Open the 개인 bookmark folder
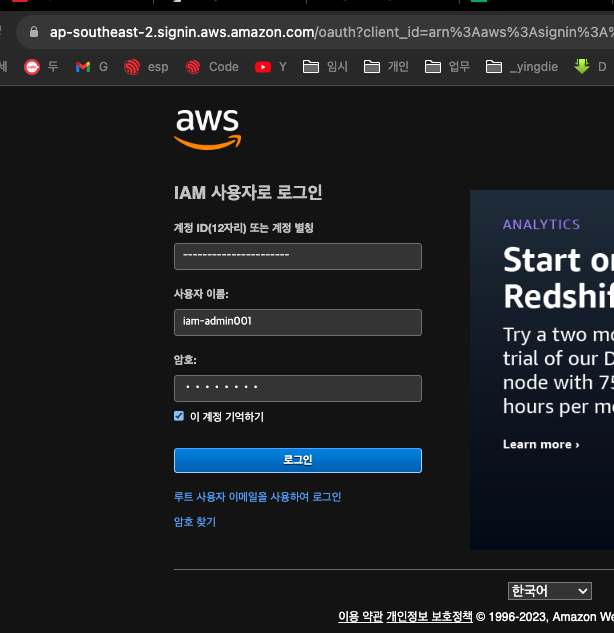614x633 pixels. 386,67
